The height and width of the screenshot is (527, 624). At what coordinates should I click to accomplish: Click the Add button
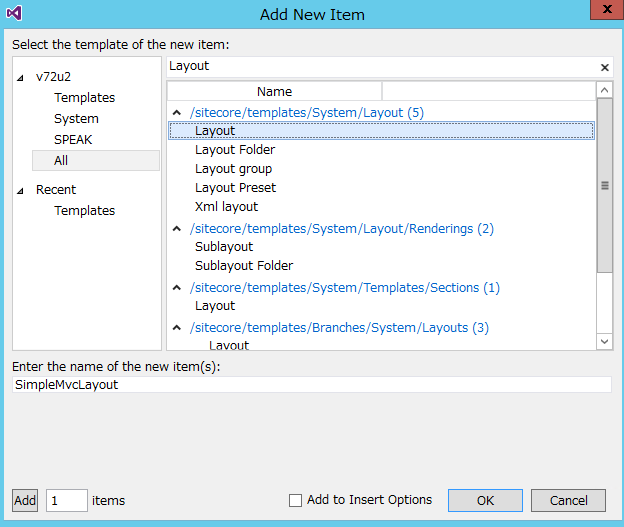click(x=25, y=500)
